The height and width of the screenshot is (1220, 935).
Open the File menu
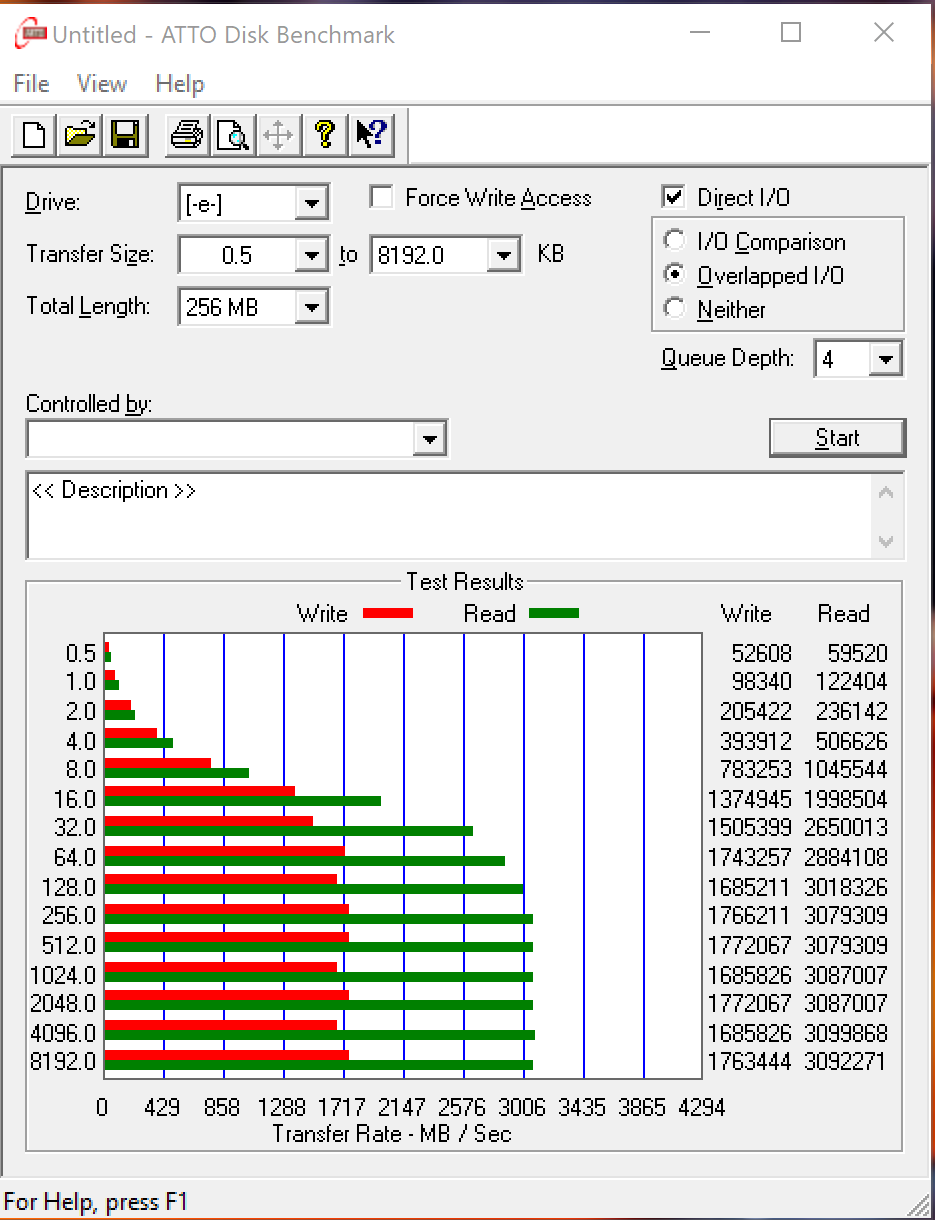32,84
